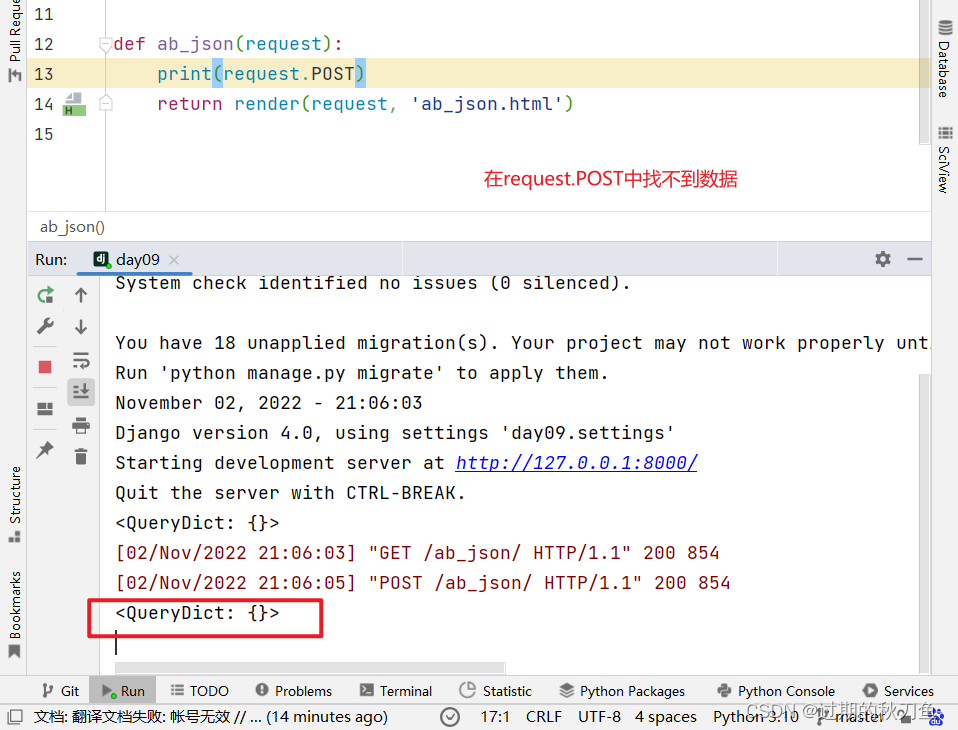Click the status bar inspection check icon
This screenshot has width=958, height=730.
(450, 717)
